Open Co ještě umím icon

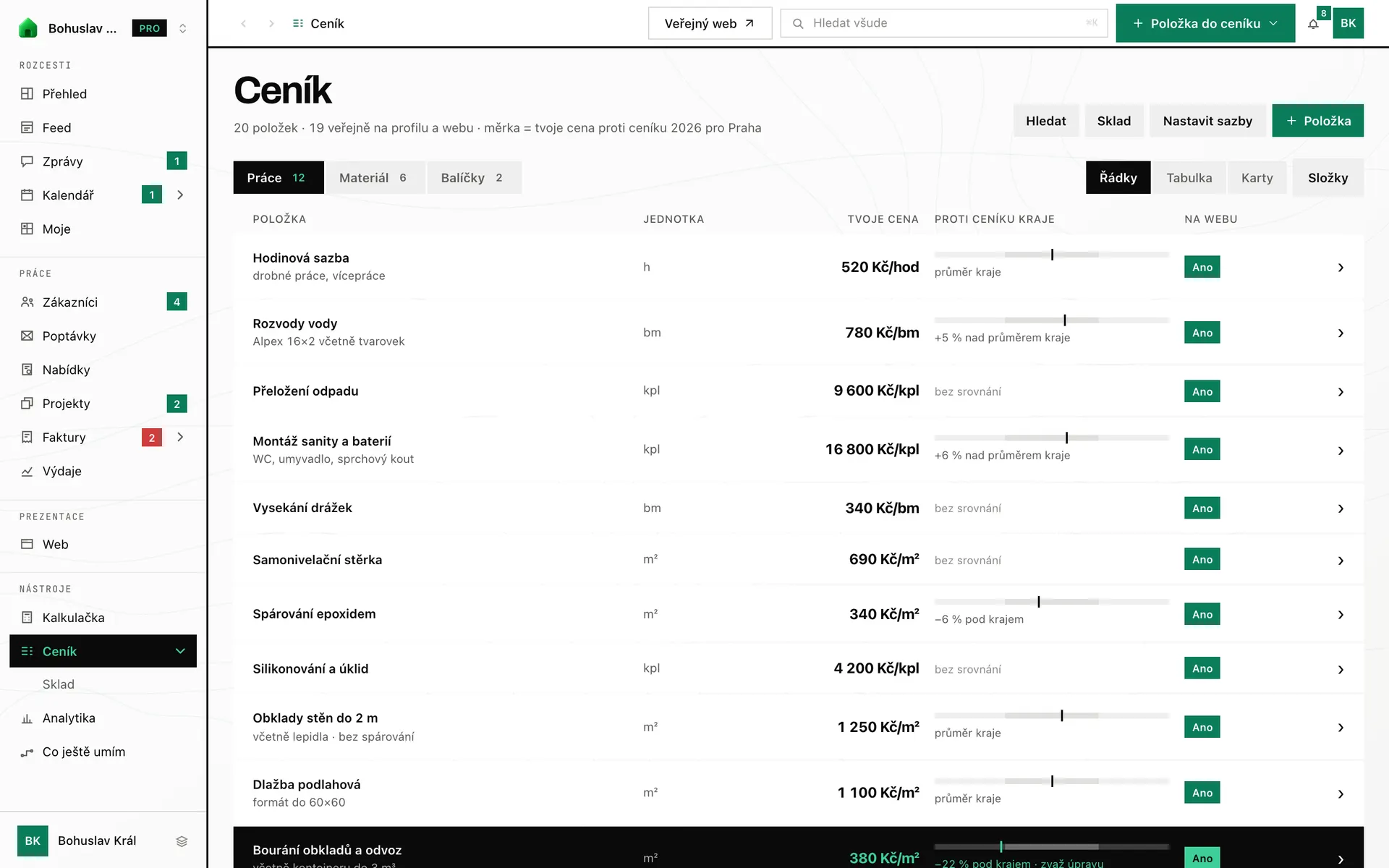(27, 752)
